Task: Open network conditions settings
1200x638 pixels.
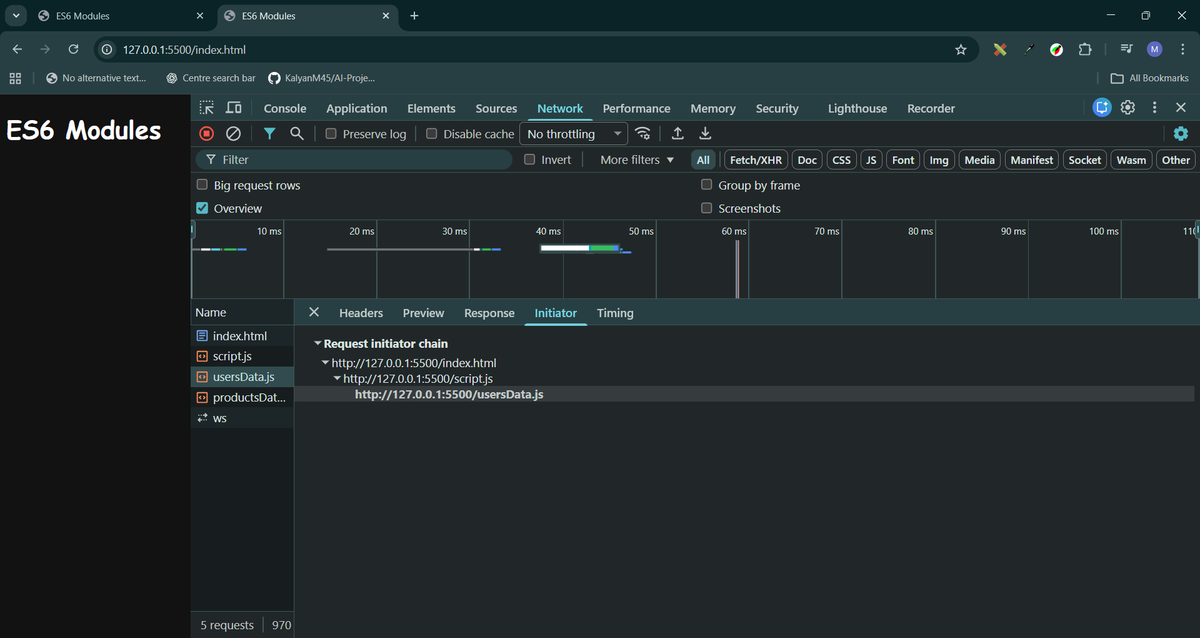Action: (x=643, y=133)
